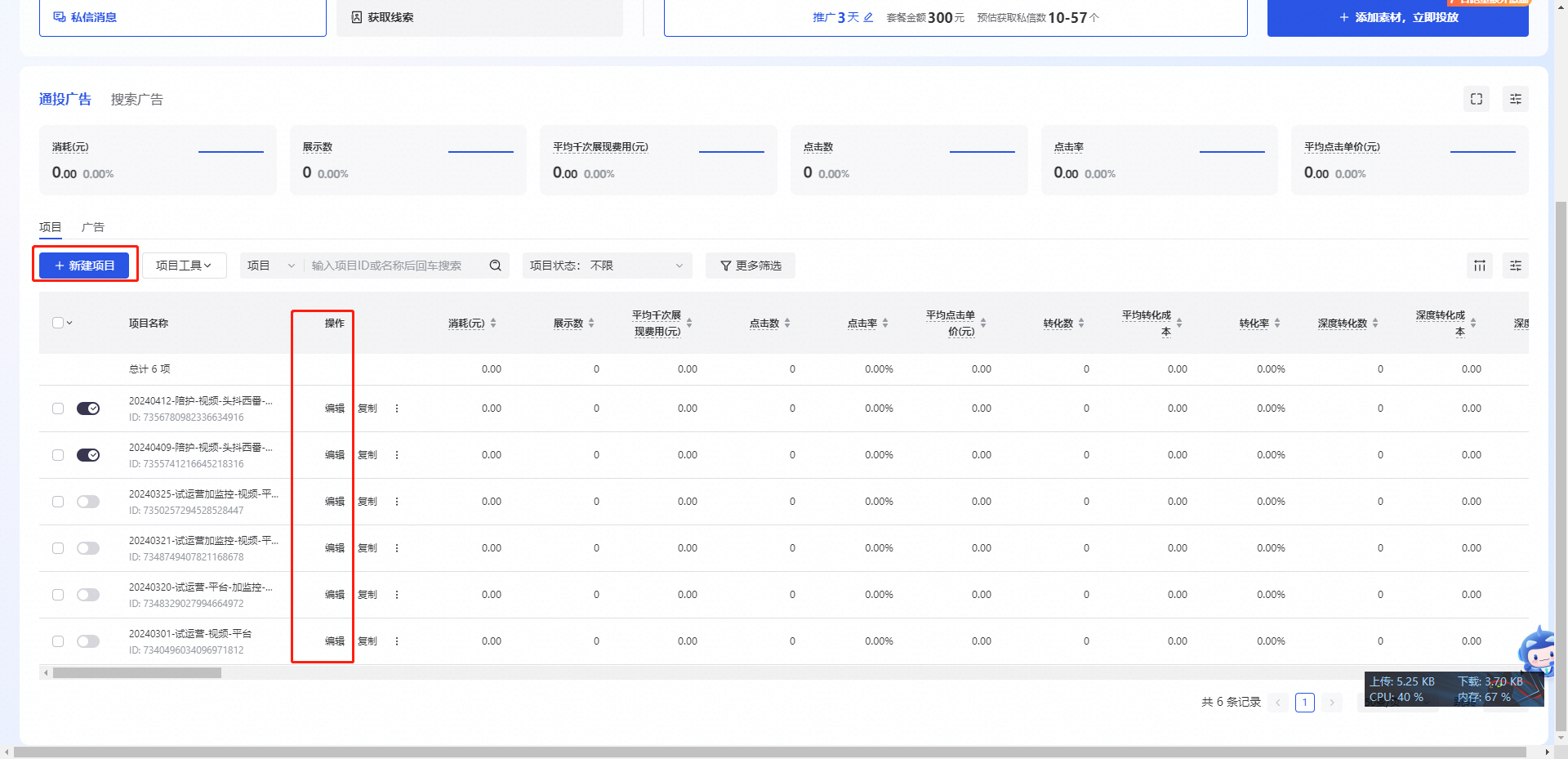Open more options for project 20240412
1568x759 pixels.
pos(397,409)
